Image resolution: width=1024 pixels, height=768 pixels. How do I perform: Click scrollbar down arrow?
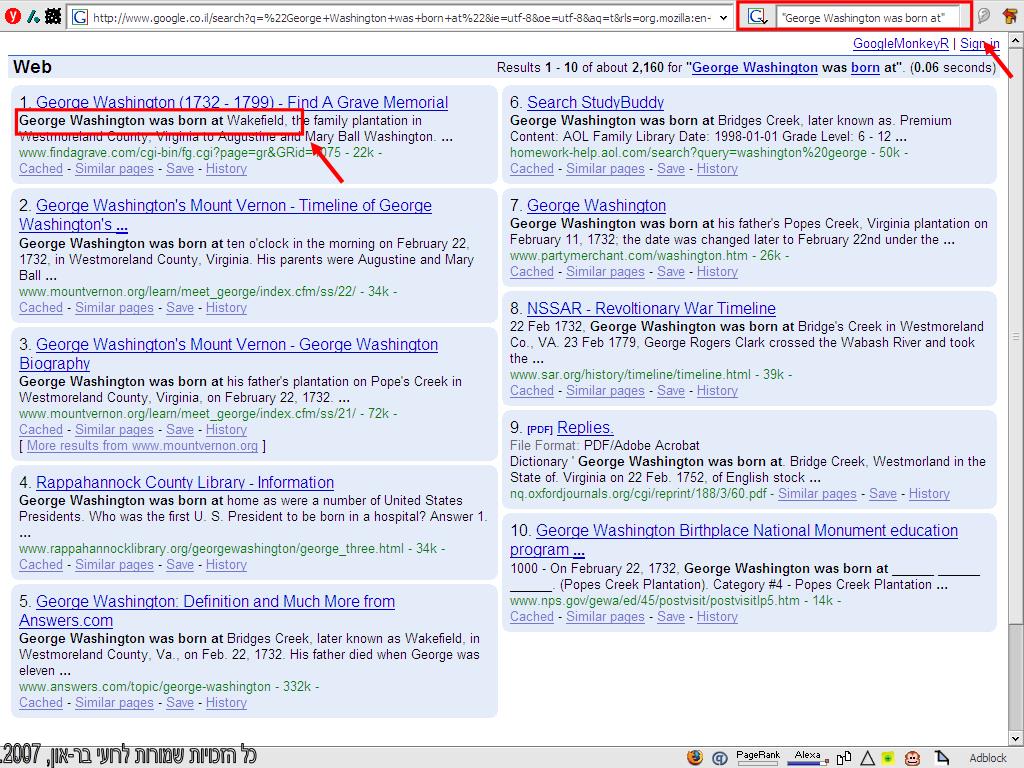point(1016,739)
